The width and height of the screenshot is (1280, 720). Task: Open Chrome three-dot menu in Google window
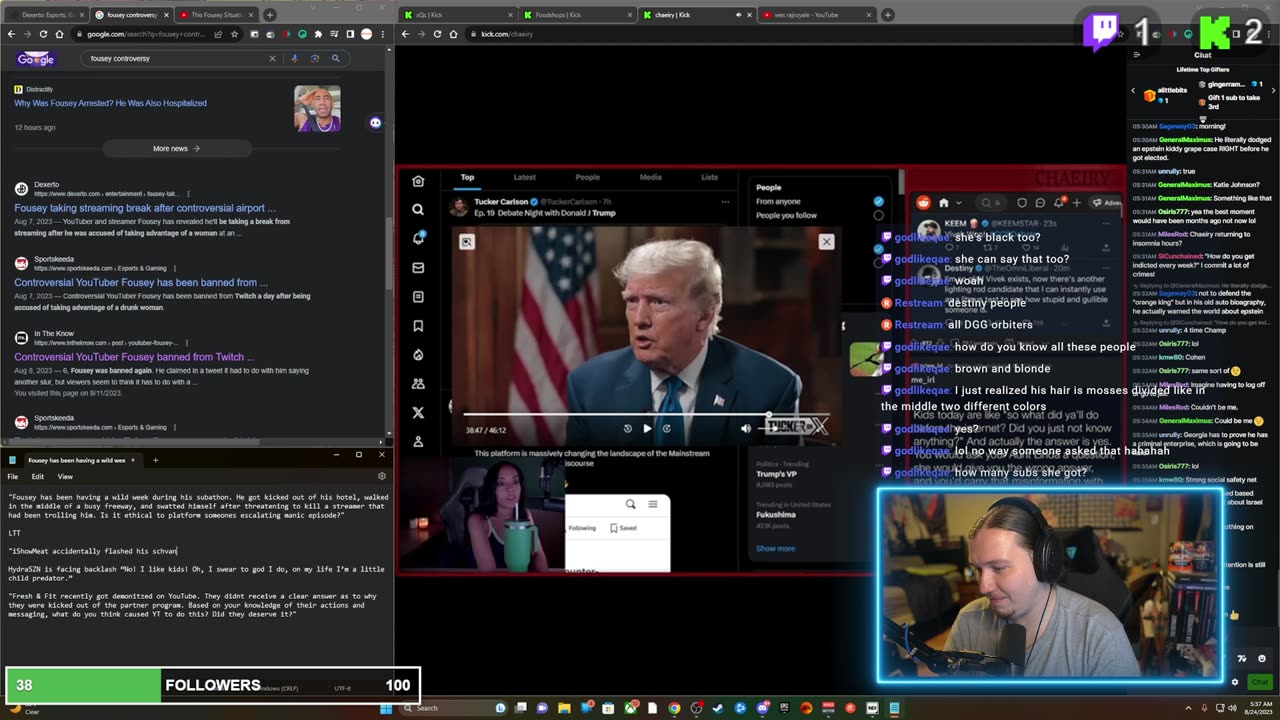381,34
